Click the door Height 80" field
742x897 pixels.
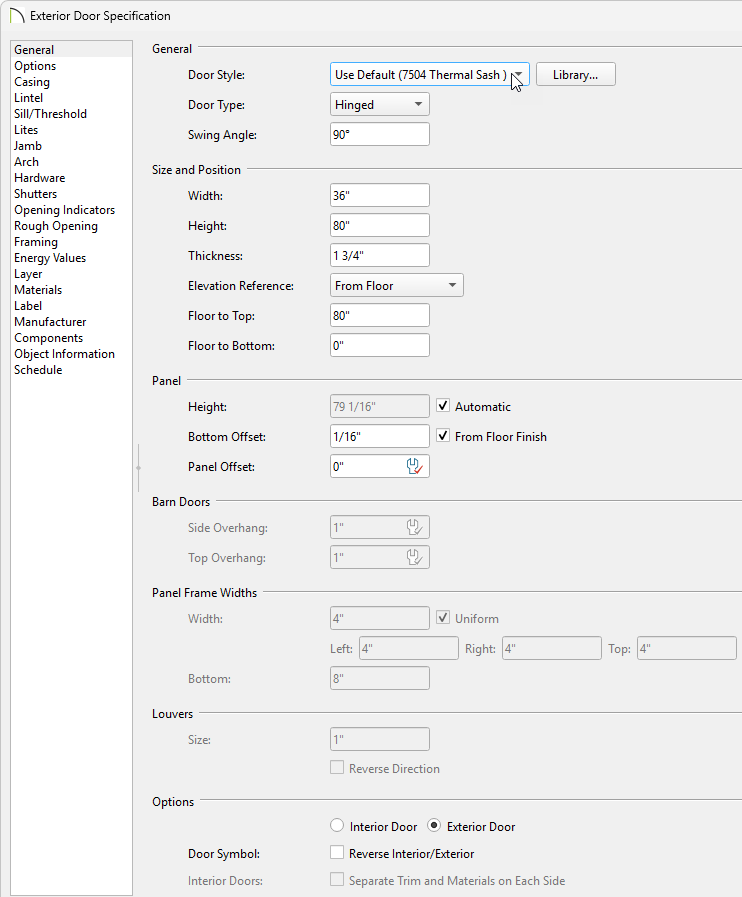tap(380, 225)
